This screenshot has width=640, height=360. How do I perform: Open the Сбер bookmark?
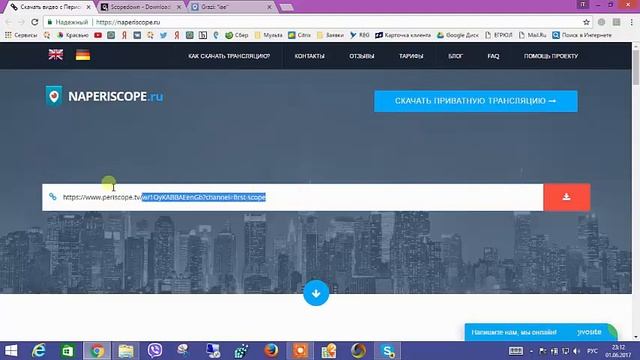pos(237,36)
